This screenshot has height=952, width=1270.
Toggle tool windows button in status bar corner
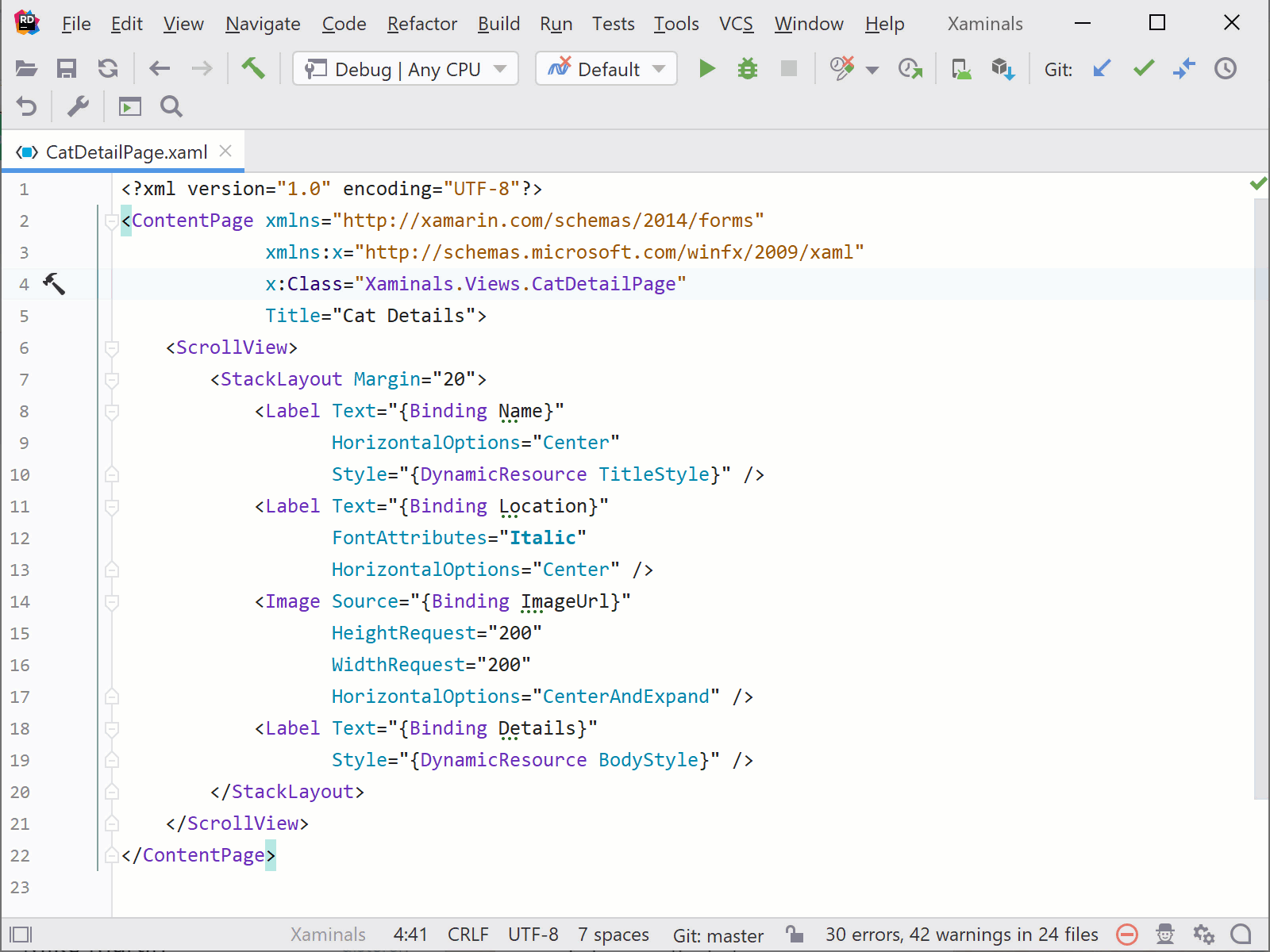[21, 935]
